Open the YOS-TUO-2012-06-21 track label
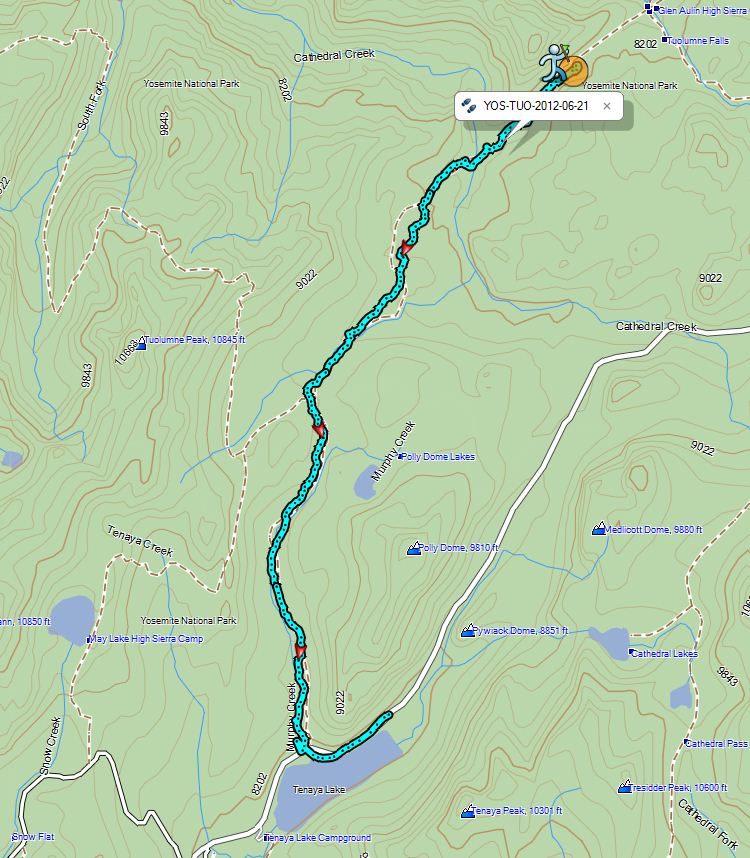This screenshot has width=750, height=858. 536,106
